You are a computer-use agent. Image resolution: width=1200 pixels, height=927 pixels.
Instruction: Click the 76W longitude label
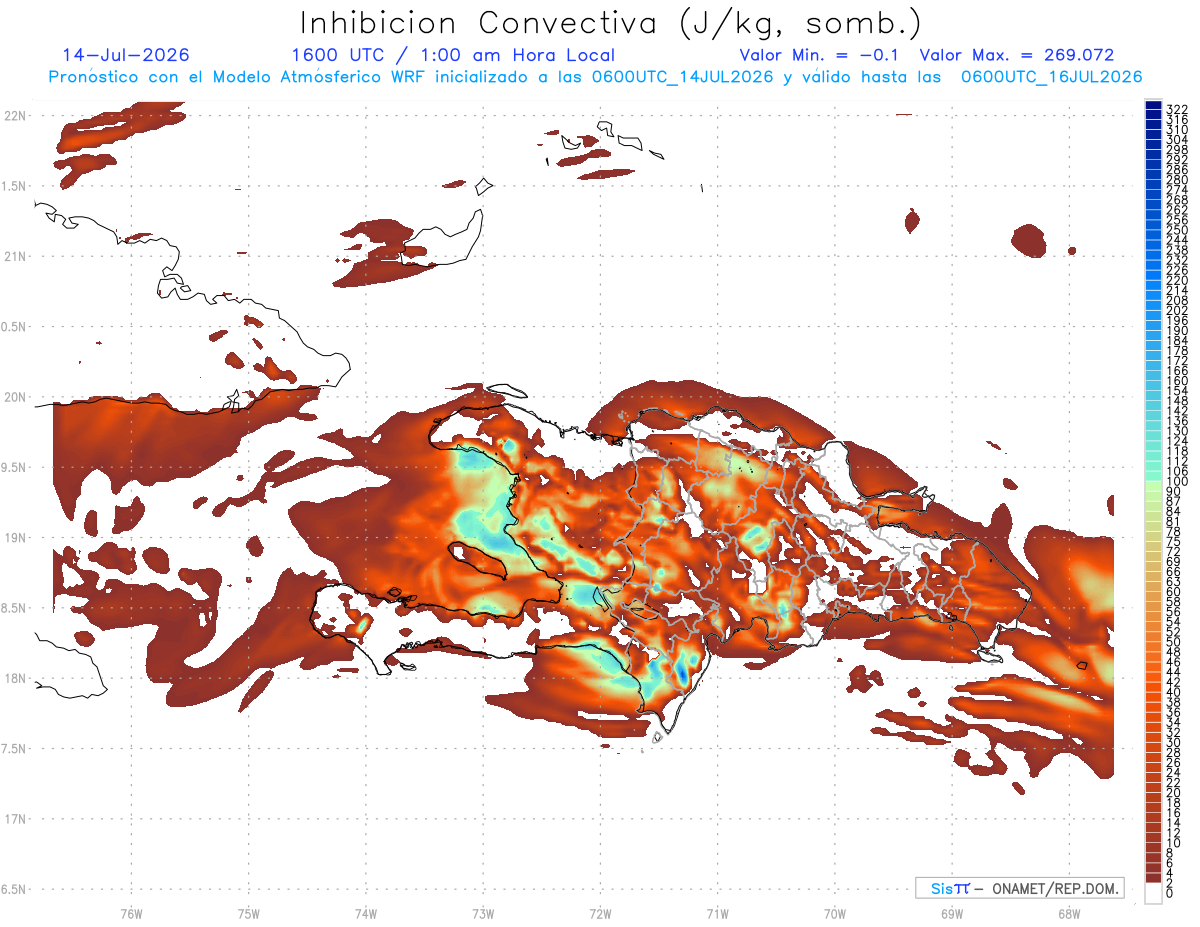131,913
